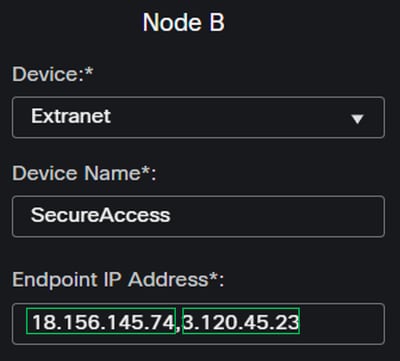The image size is (400, 361).
Task: Place cursor after 3.120.45.23 in IP field
Action: coord(300,322)
